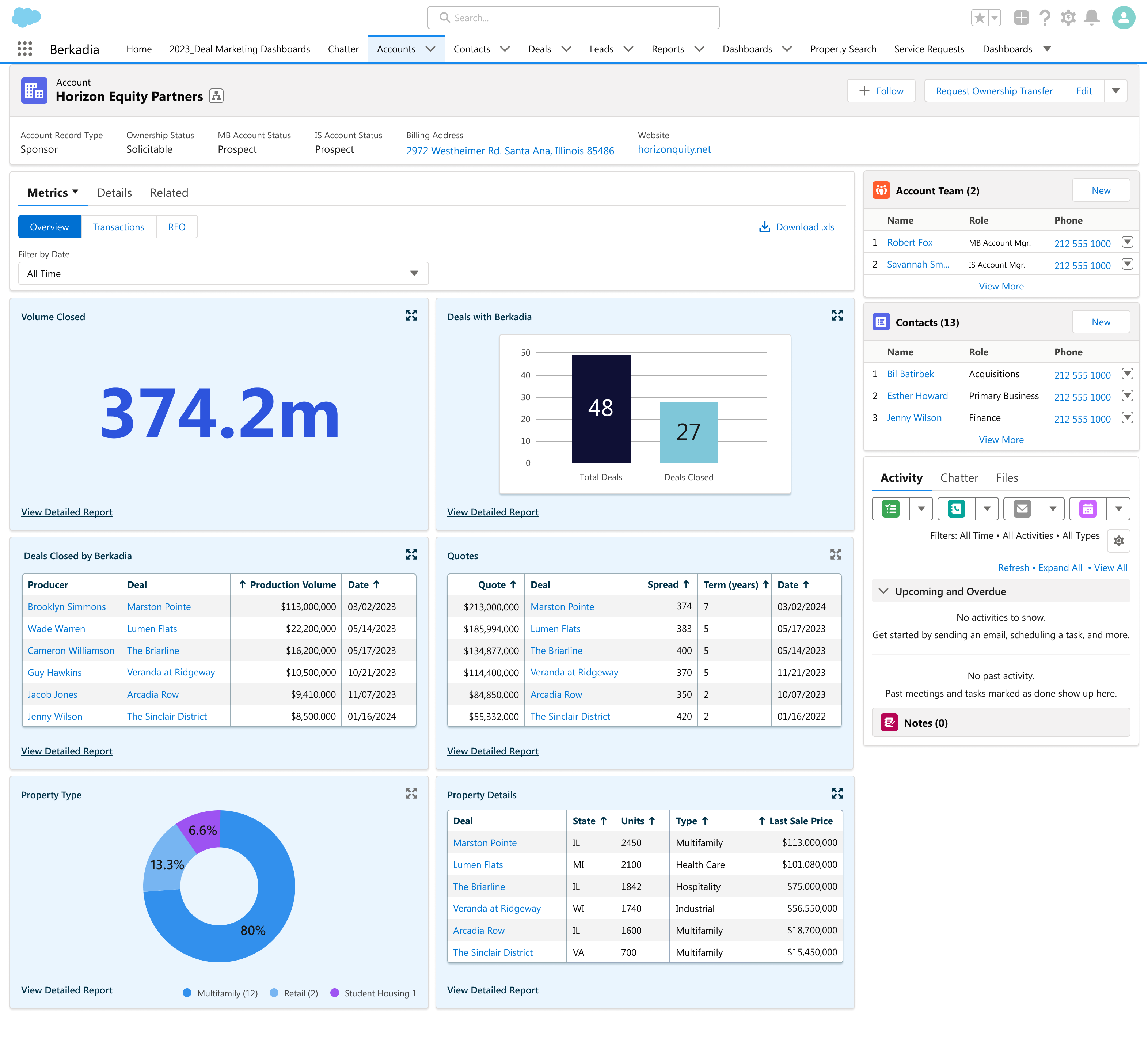The width and height of the screenshot is (1148, 1038).
Task: Open the Reports tab dropdown chevron
Action: pyautogui.click(x=699, y=49)
